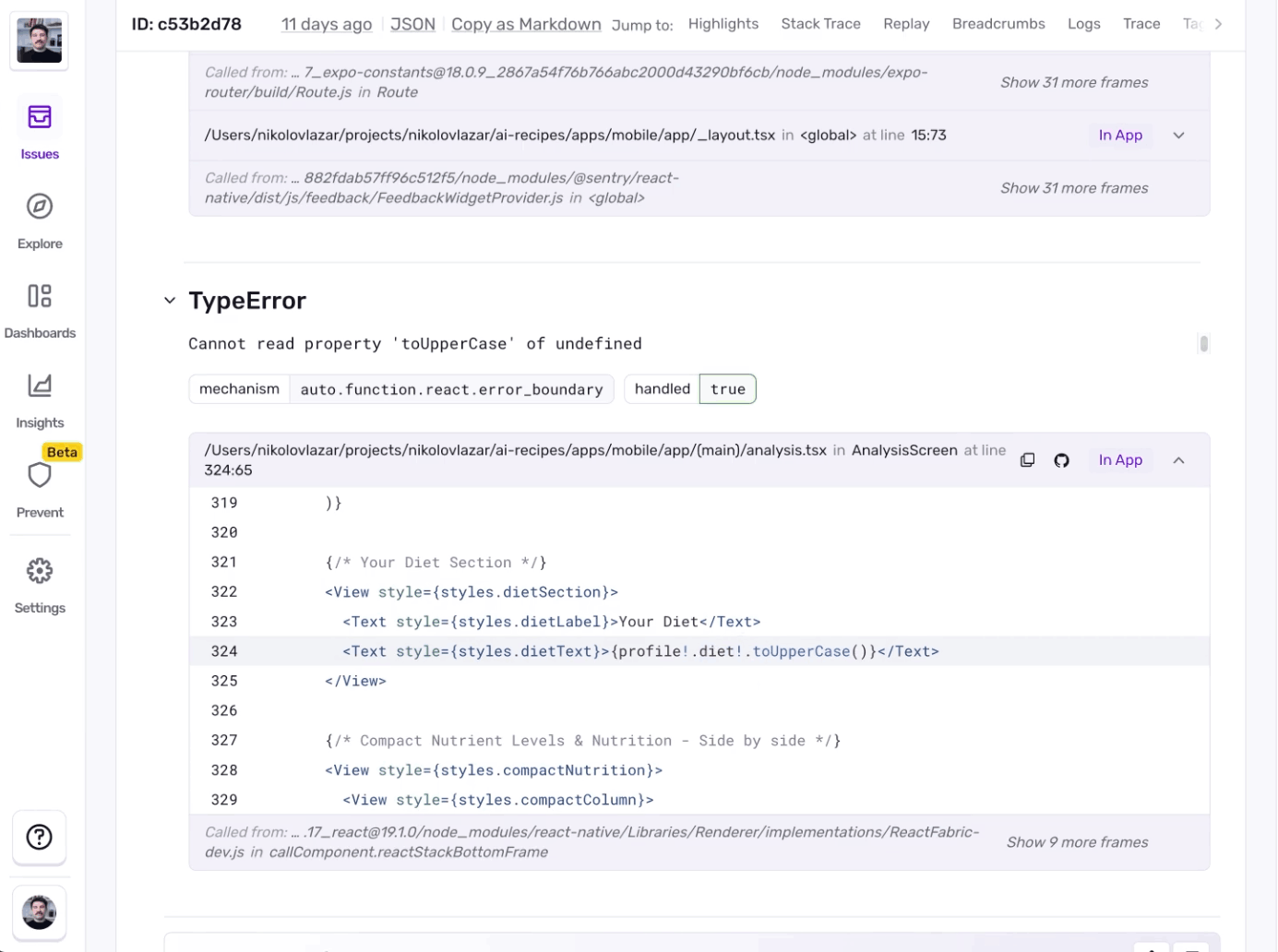
Task: Copy the event as Markdown
Action: click(526, 24)
